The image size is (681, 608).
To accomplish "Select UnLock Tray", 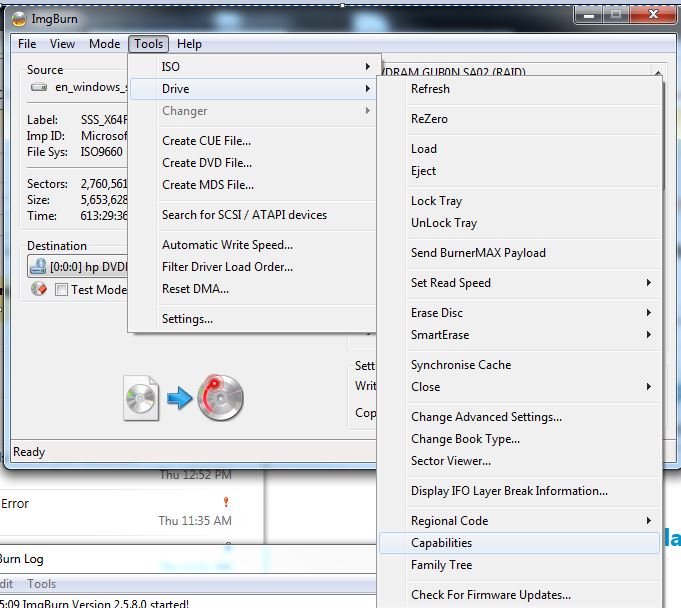I will (520, 223).
